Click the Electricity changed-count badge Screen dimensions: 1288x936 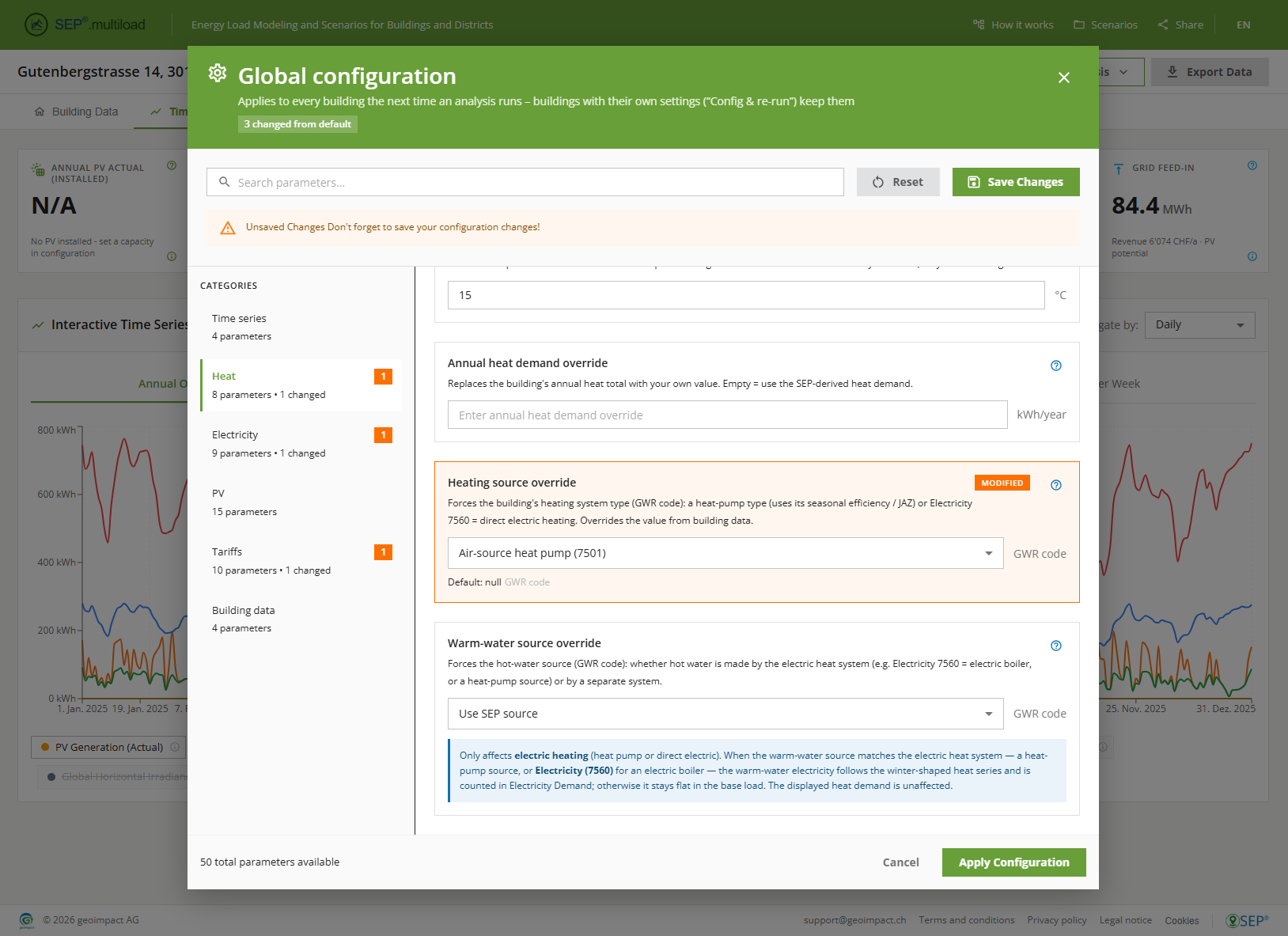pos(384,435)
